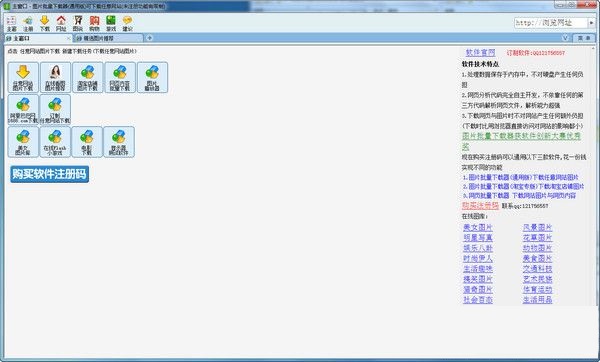
Task: Open the 体育运动 gallery link
Action: point(538,289)
